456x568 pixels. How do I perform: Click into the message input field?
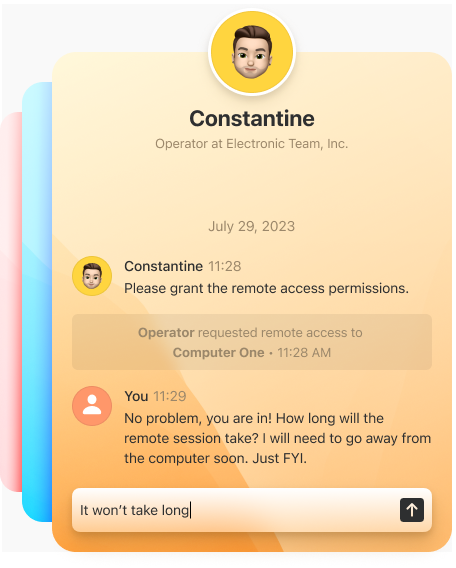click(235, 510)
